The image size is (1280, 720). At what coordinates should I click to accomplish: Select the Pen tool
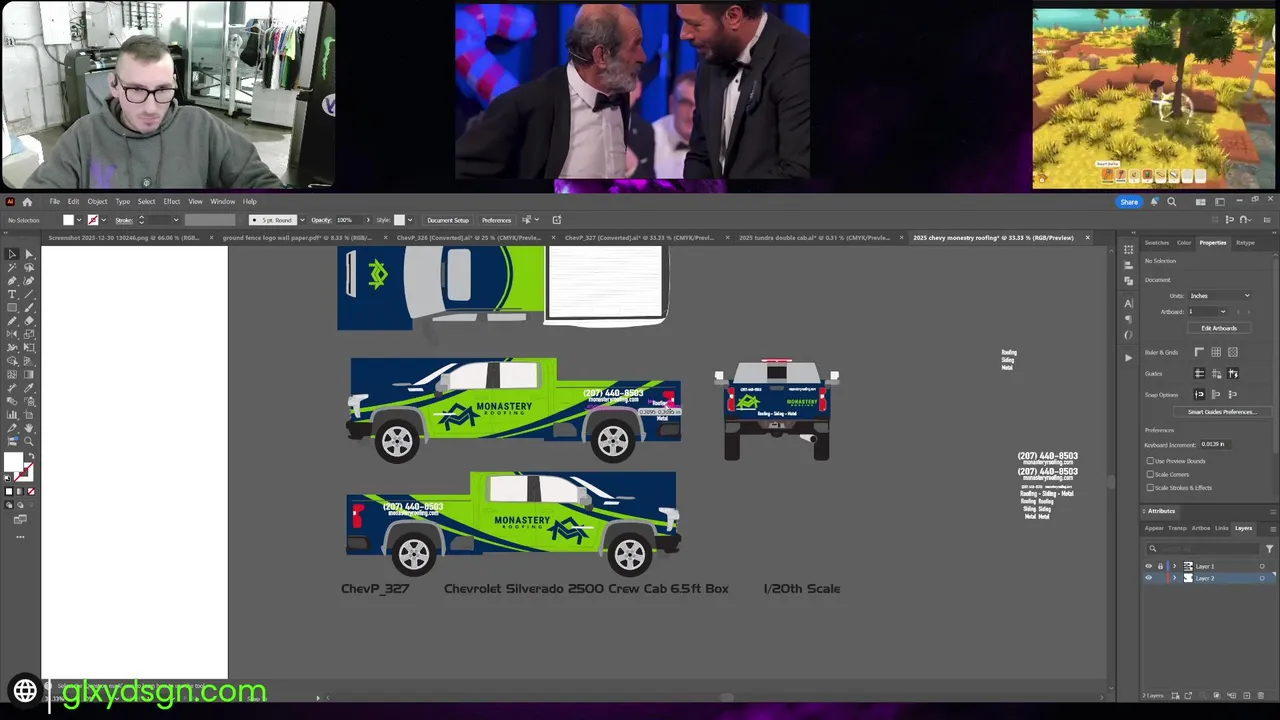pos(12,281)
